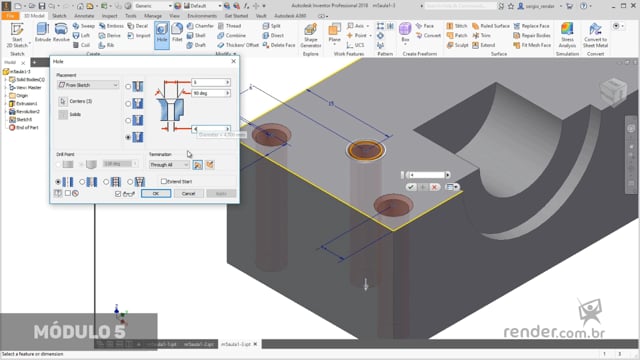Click the 90 deg countersink angle field
Screen dimensions: 640x360
pos(211,93)
